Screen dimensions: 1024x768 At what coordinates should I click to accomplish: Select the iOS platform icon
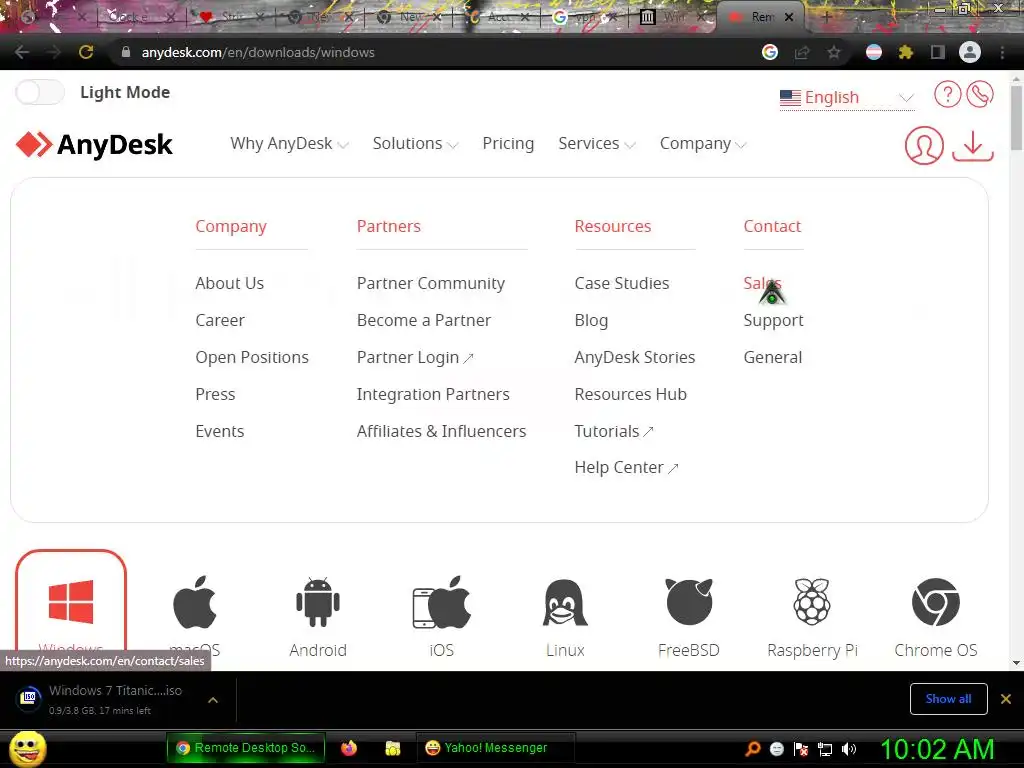pyautogui.click(x=441, y=602)
